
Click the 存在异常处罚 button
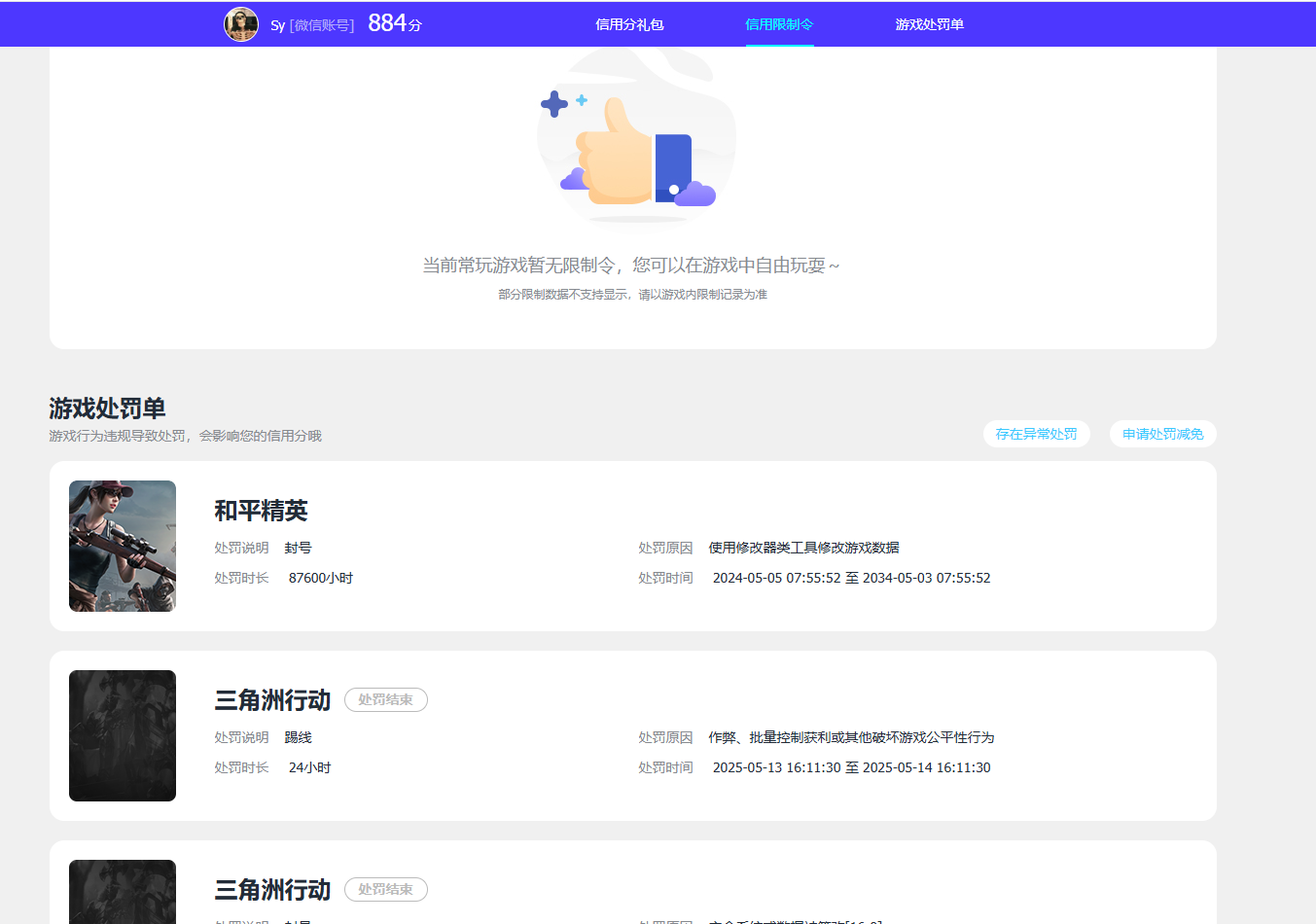1037,434
